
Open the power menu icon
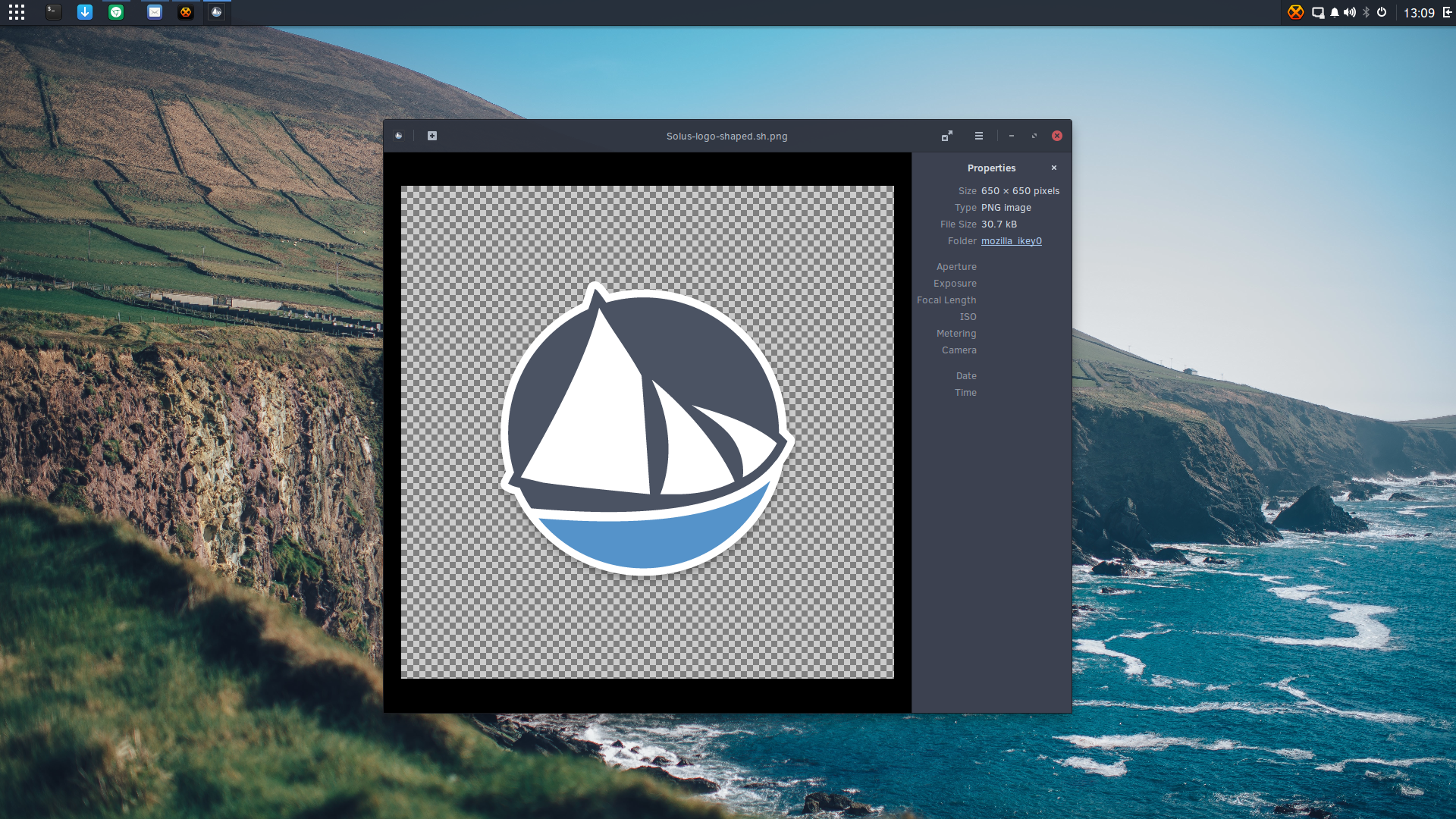coord(1382,12)
